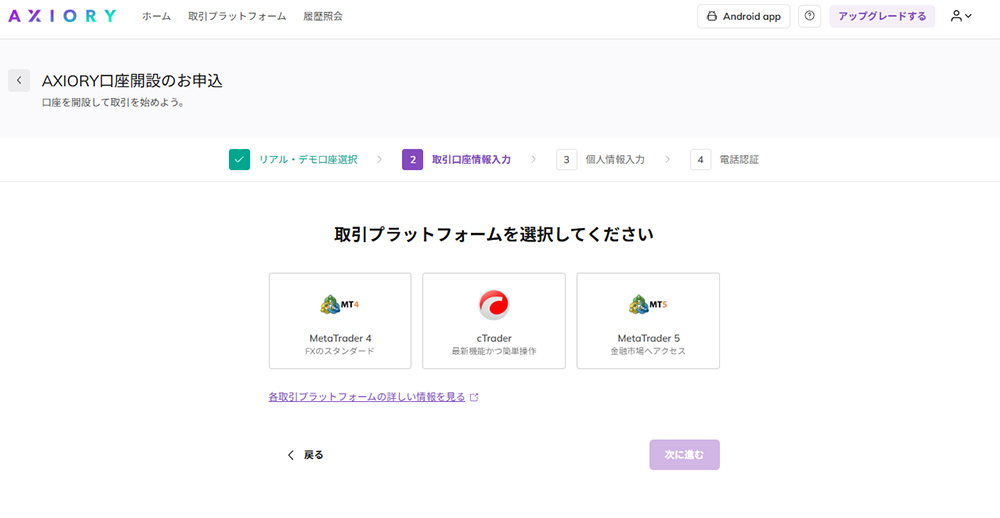
Task: Open the user account menu
Action: coord(960,17)
